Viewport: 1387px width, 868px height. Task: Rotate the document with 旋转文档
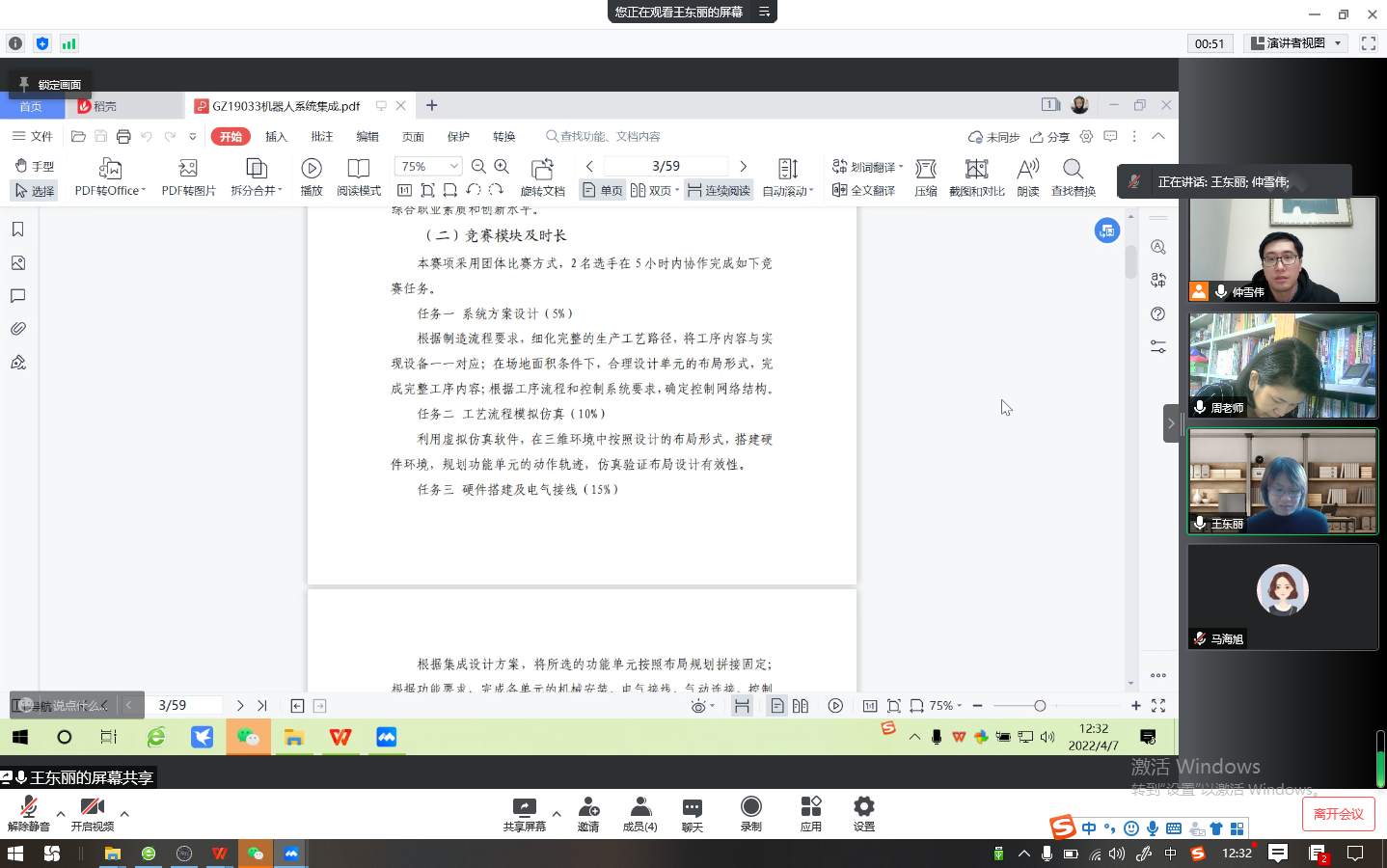542,177
